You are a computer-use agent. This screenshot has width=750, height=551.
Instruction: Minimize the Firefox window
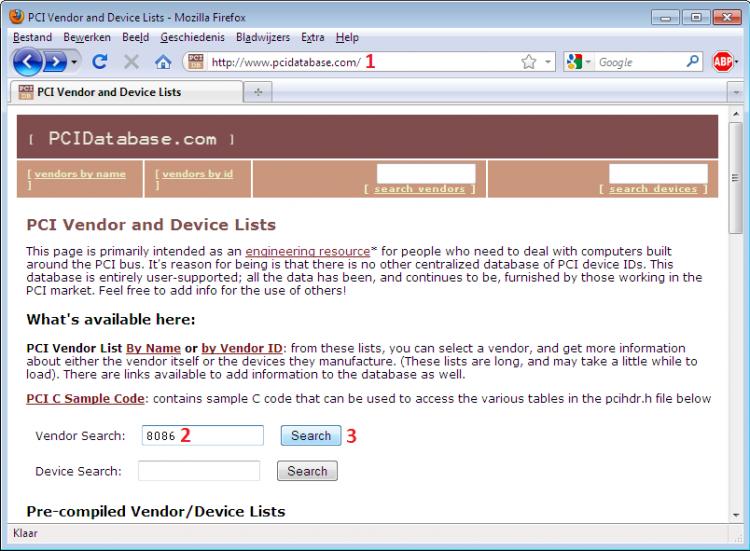[x=665, y=18]
